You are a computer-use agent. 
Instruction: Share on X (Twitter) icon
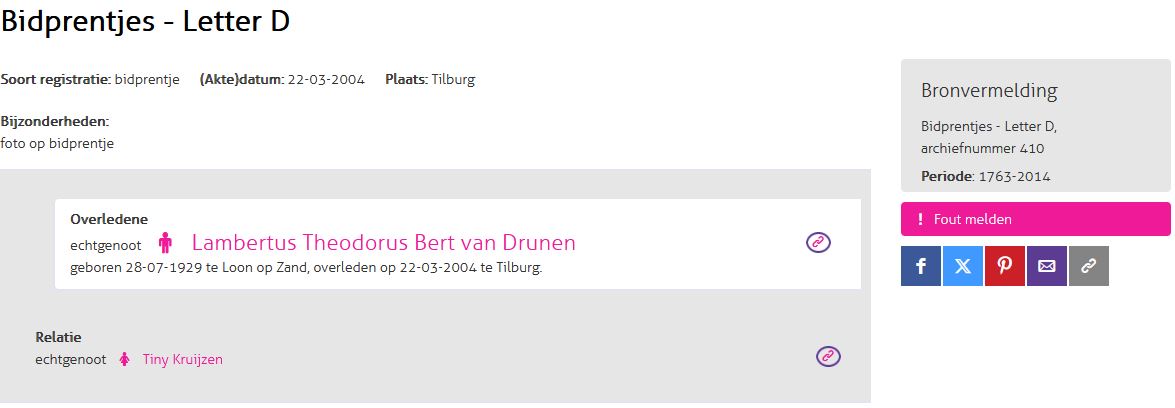coord(962,266)
